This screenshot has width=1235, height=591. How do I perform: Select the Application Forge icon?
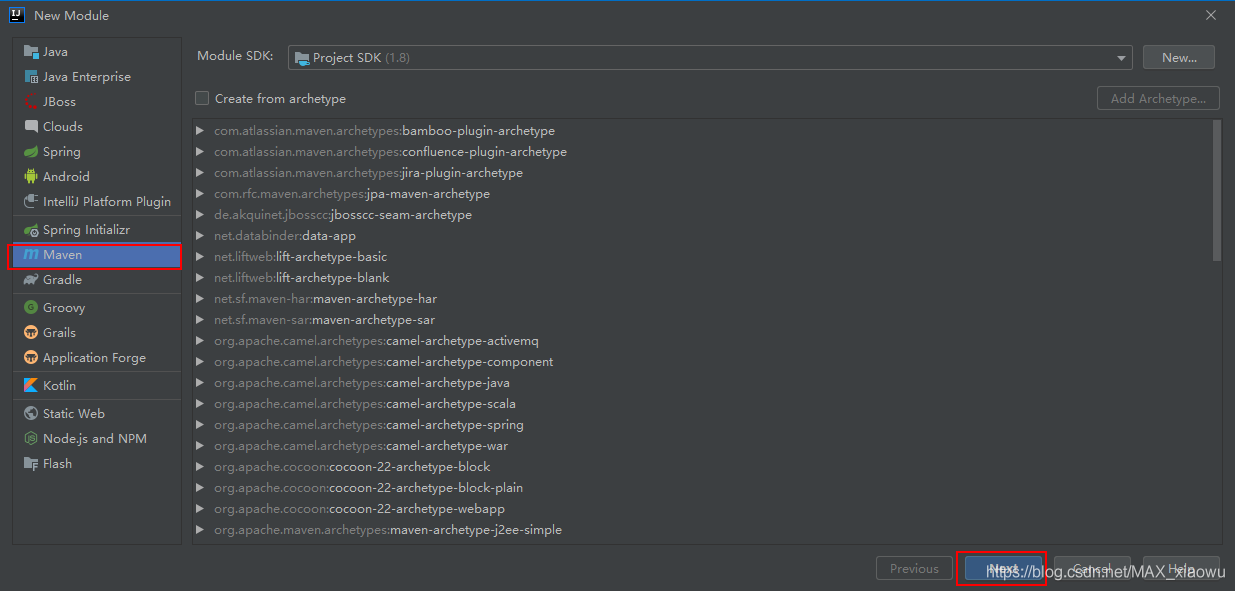tap(31, 358)
